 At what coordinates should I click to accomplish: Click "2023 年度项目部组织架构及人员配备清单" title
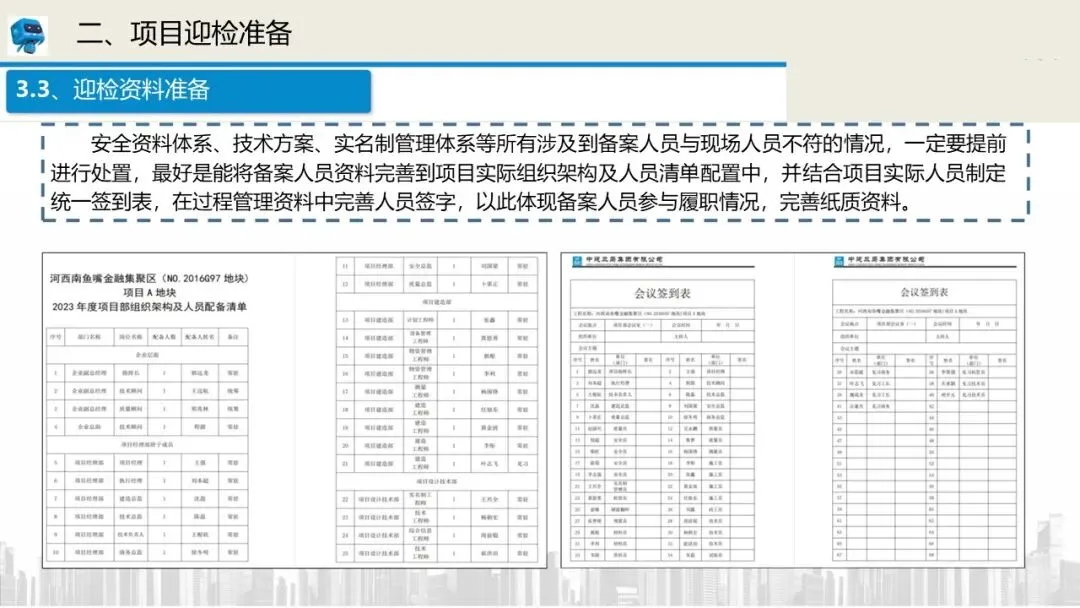(149, 307)
